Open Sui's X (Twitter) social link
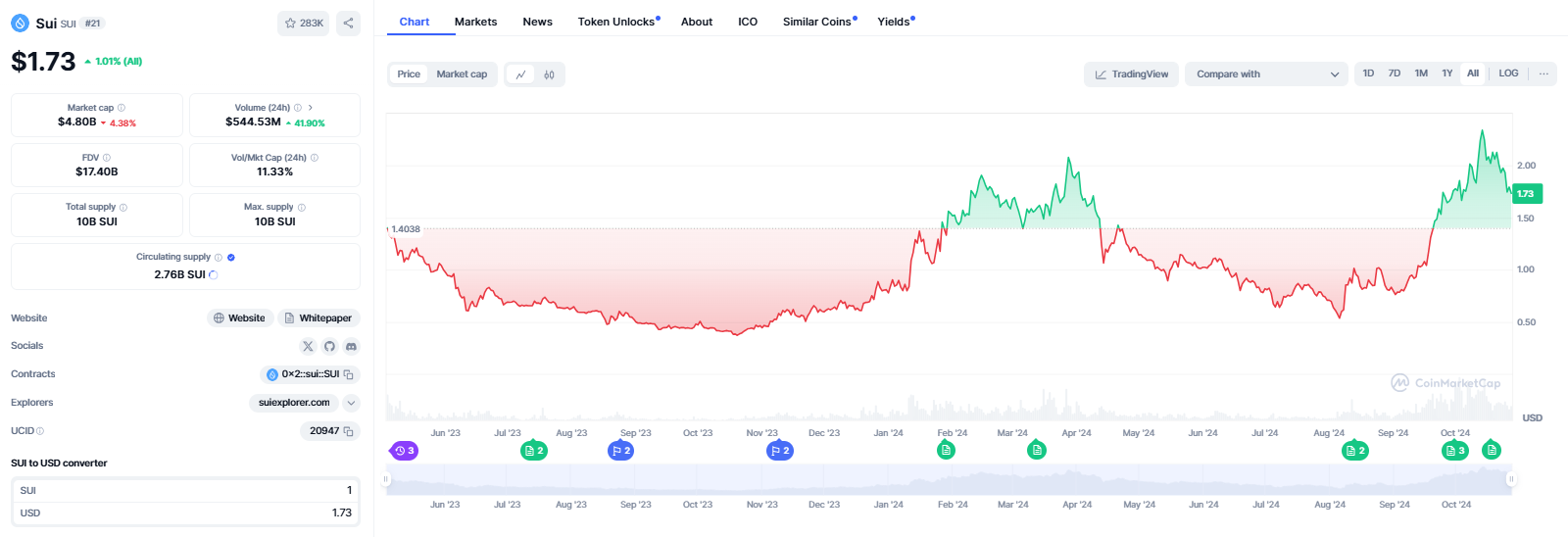 (x=308, y=346)
